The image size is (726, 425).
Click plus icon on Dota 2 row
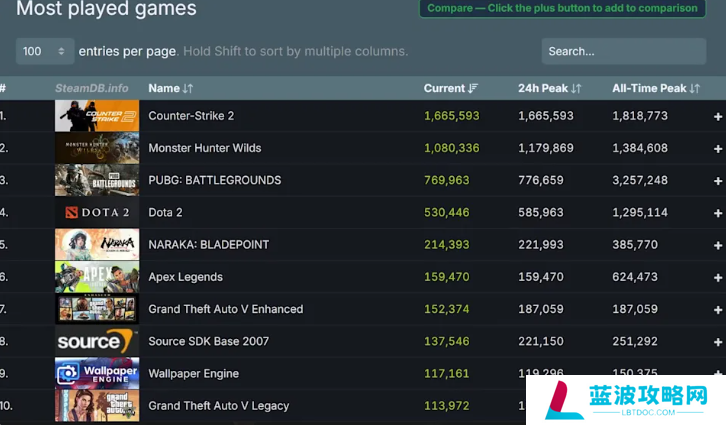coord(718,213)
